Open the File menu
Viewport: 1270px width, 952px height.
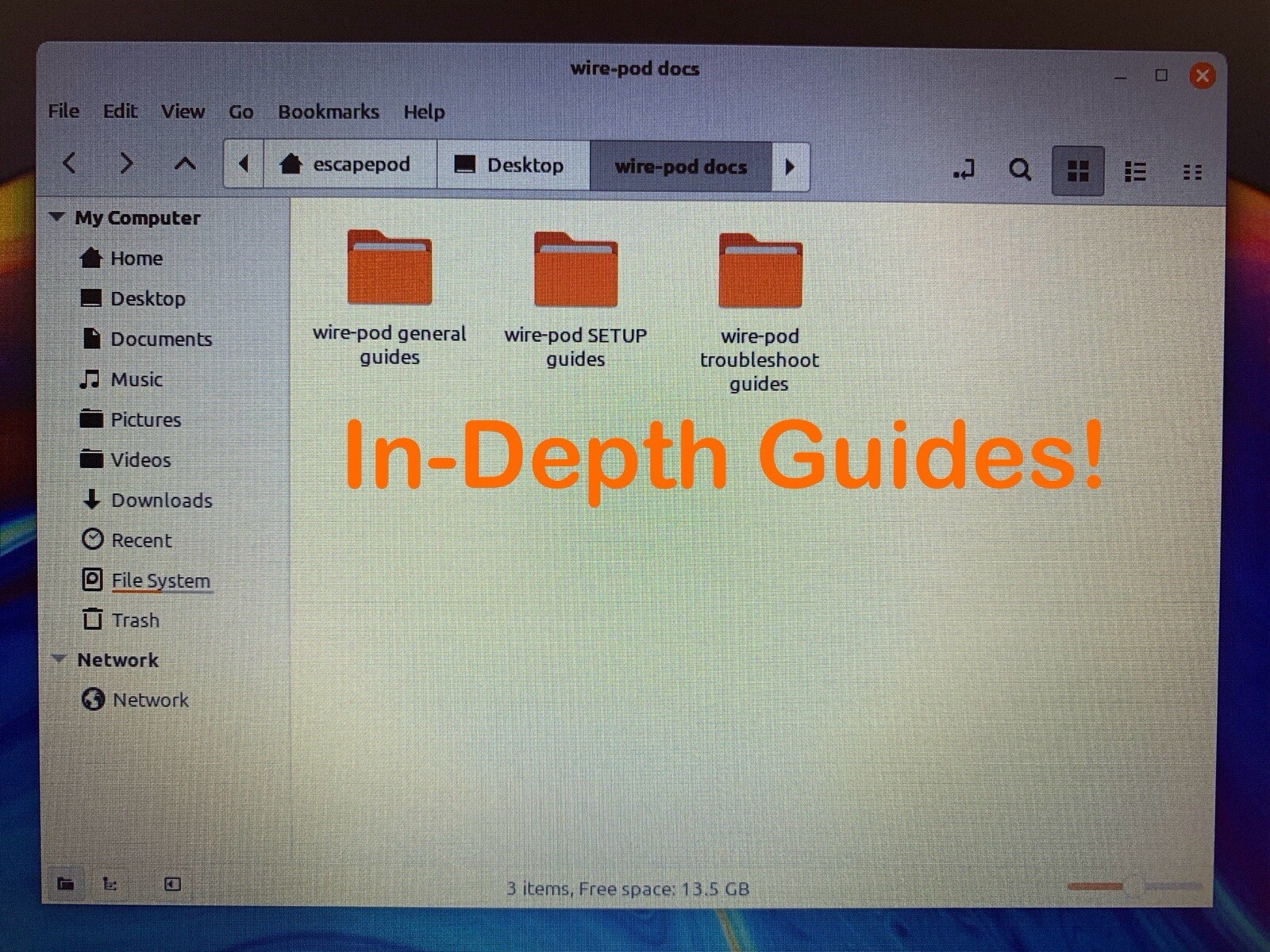click(63, 111)
